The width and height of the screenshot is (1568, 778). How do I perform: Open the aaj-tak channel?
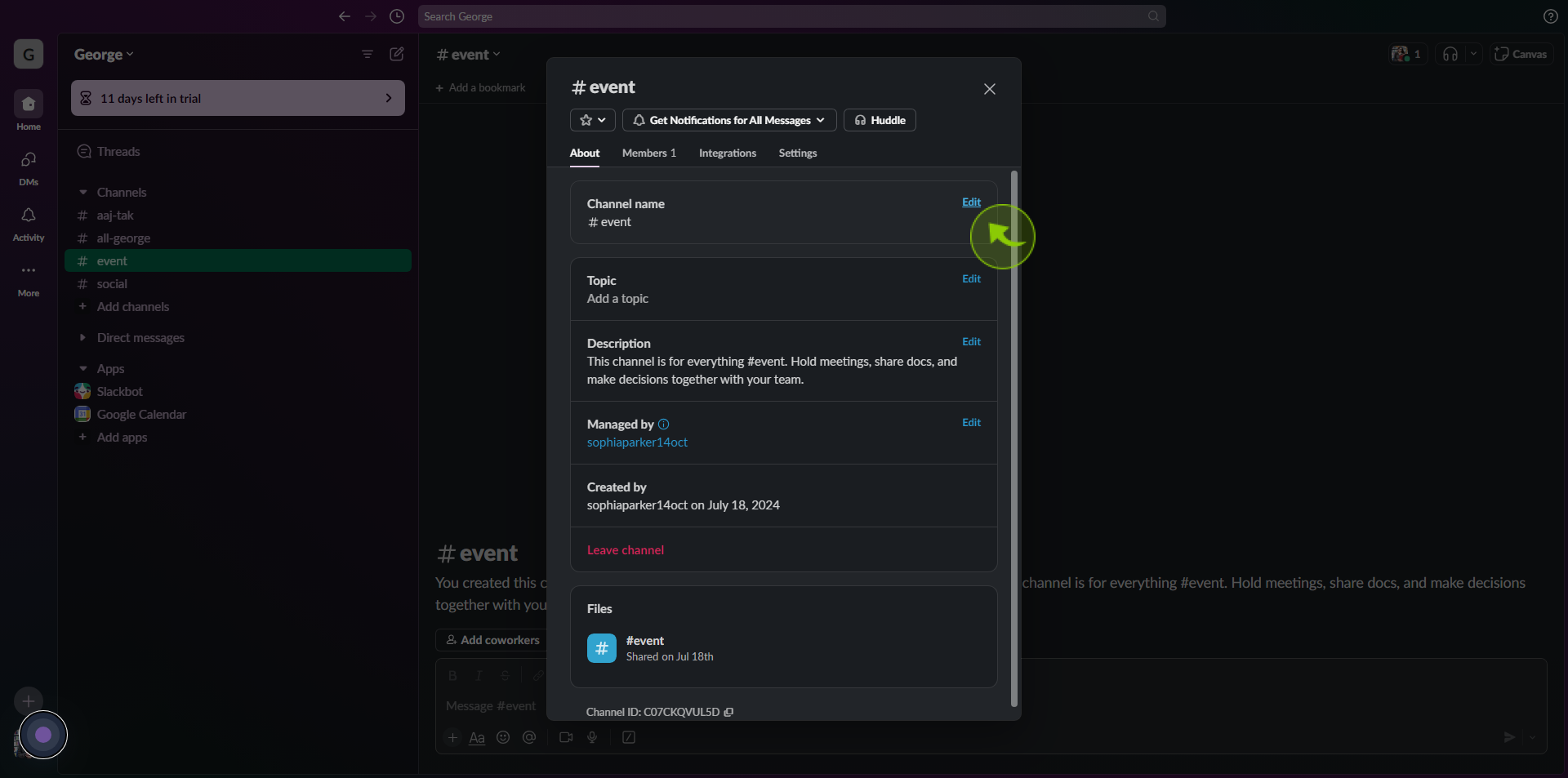tap(238, 216)
